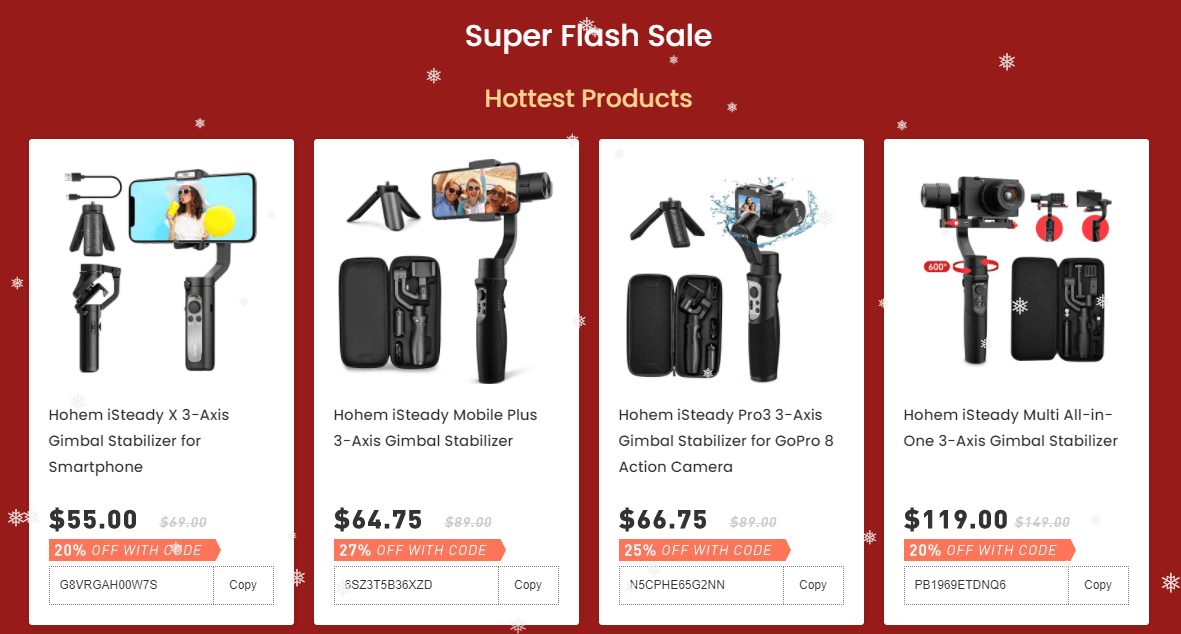Select the 6SZ3T5B36XZD code field
This screenshot has height=634, width=1181.
point(417,585)
